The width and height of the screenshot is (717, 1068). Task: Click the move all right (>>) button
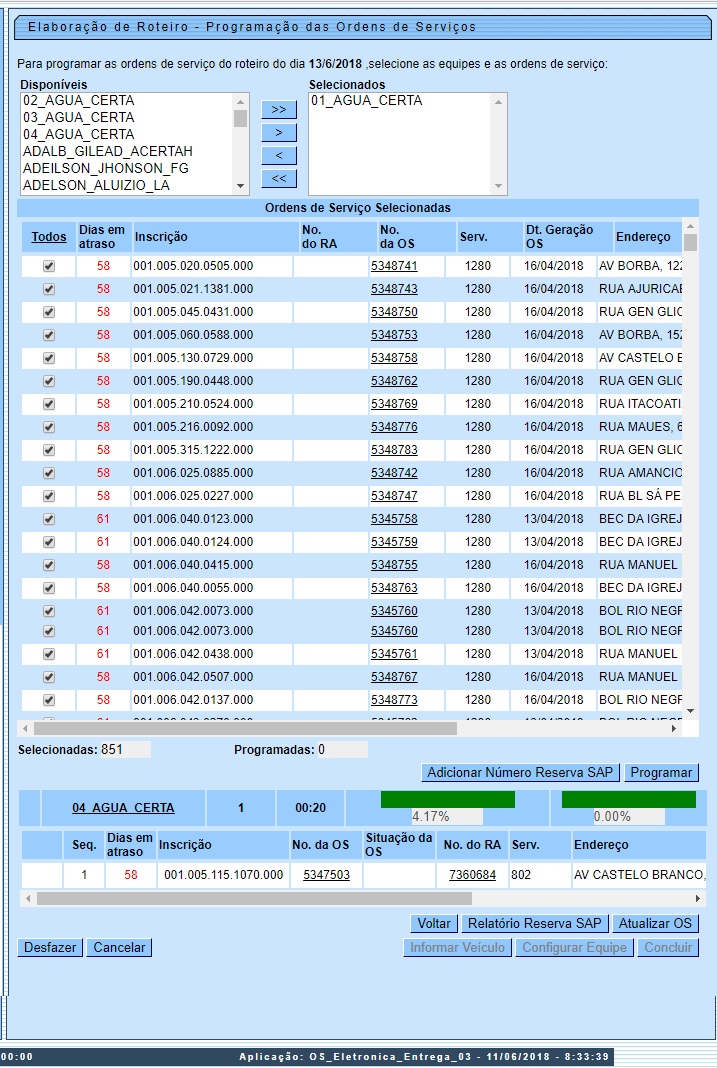click(x=279, y=109)
